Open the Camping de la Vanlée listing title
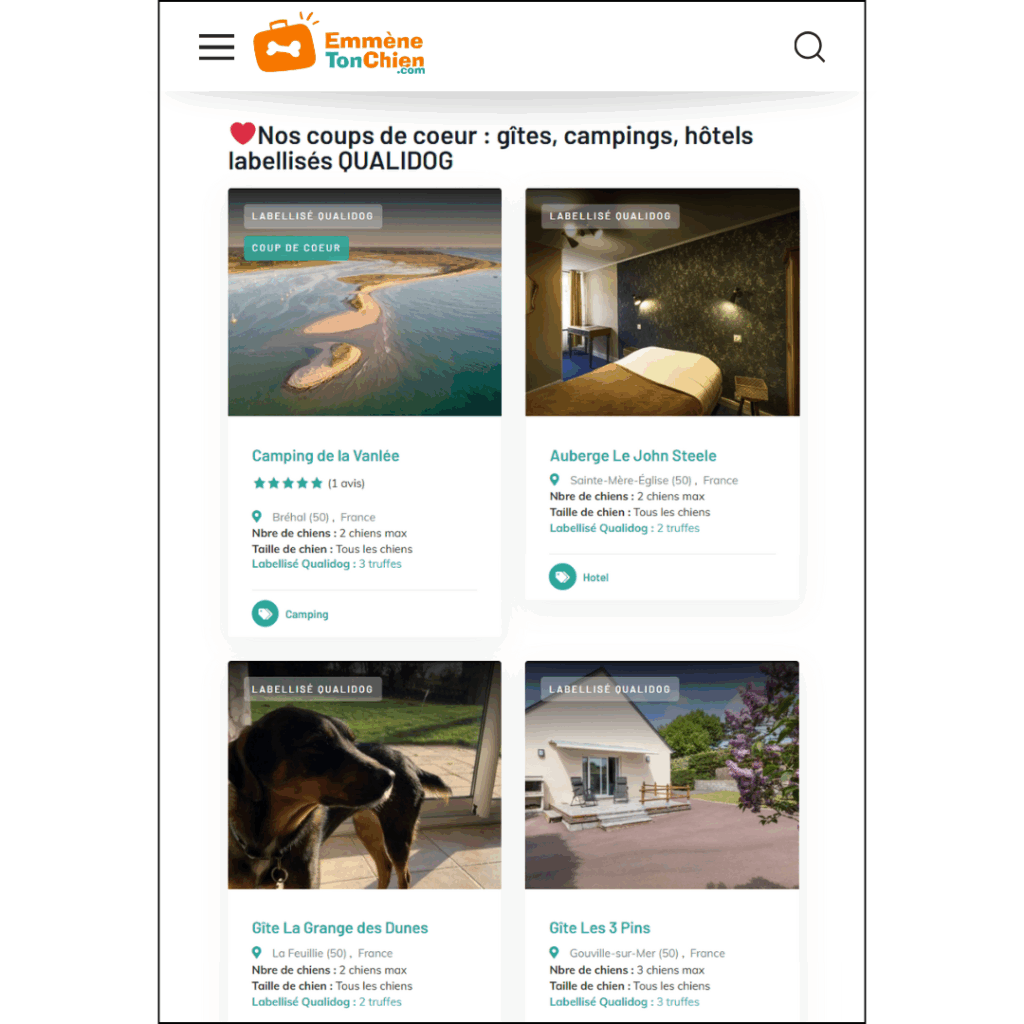The width and height of the screenshot is (1024, 1024). [x=325, y=456]
